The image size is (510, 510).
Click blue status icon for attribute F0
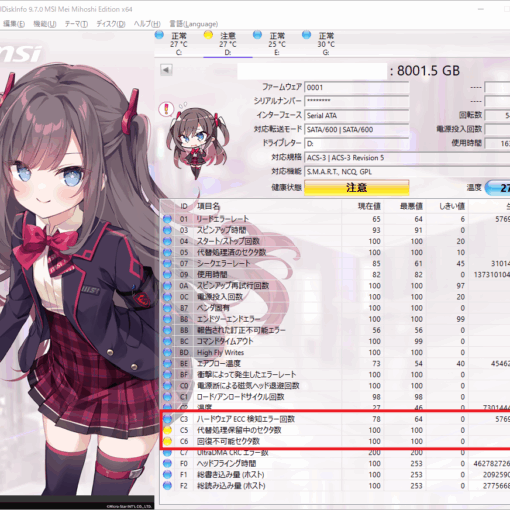point(167,463)
